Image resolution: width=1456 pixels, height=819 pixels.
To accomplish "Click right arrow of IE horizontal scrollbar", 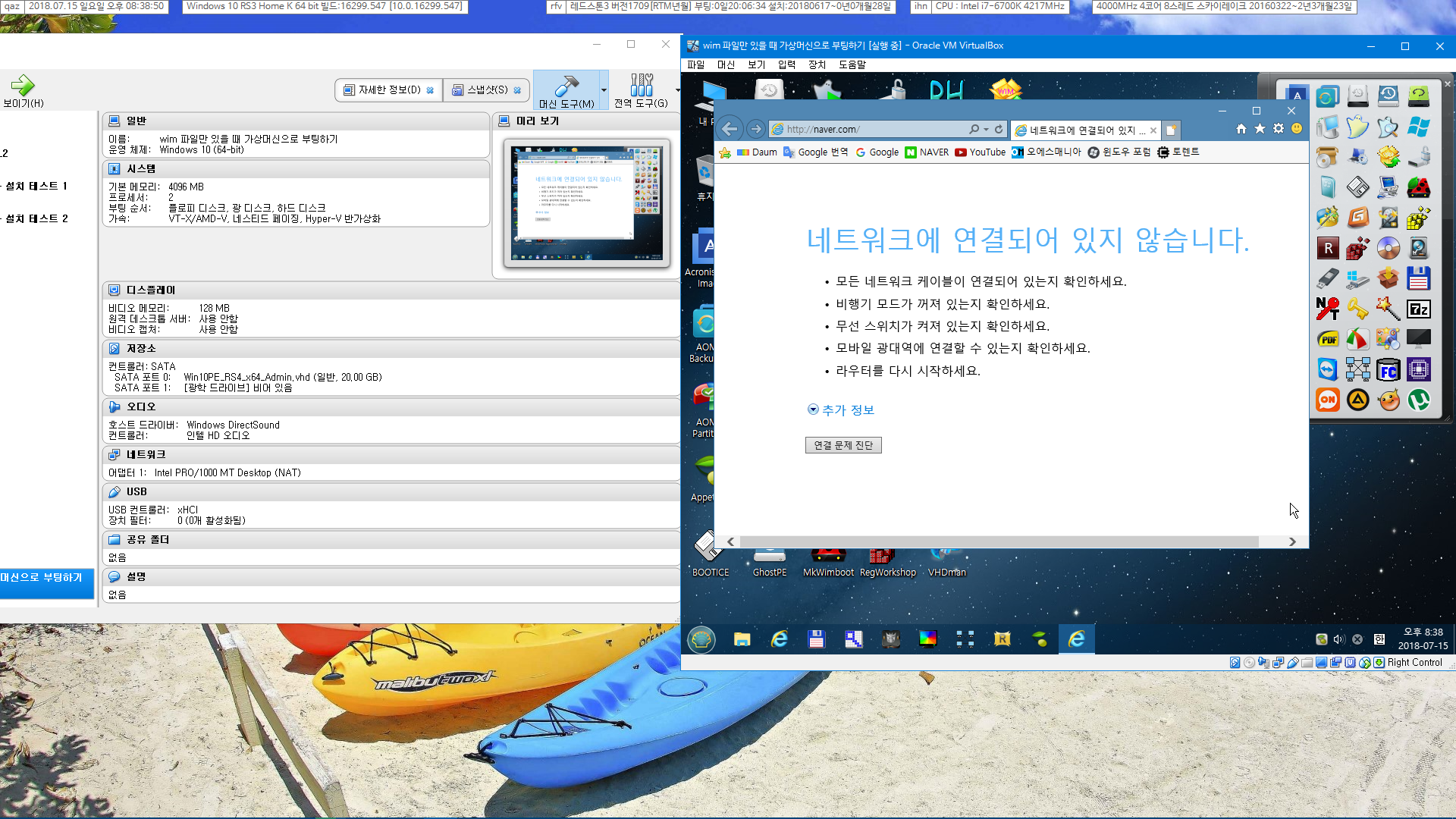I will 1292,541.
